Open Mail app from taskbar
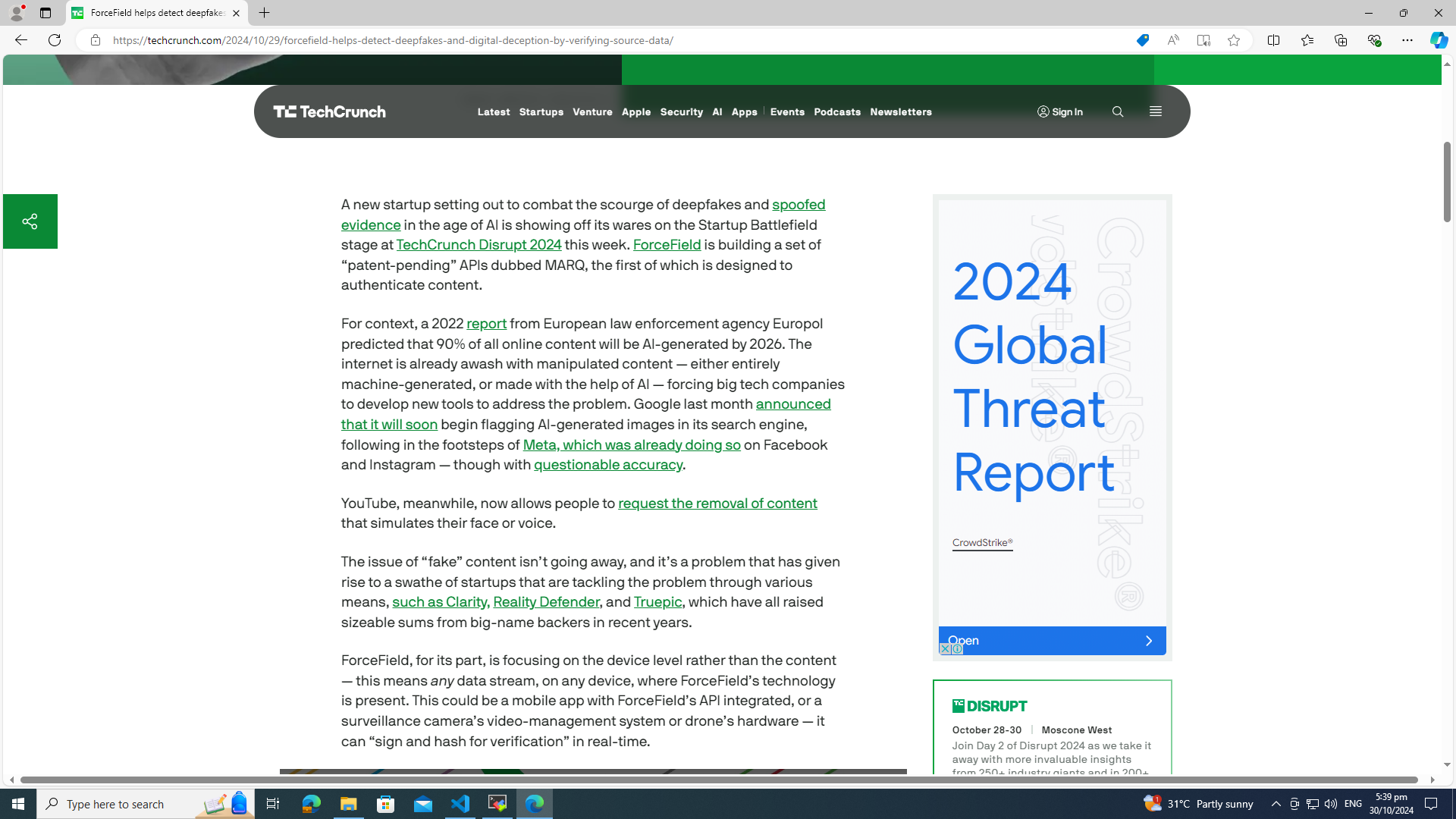Screen dimensions: 1456x819 coord(422,804)
